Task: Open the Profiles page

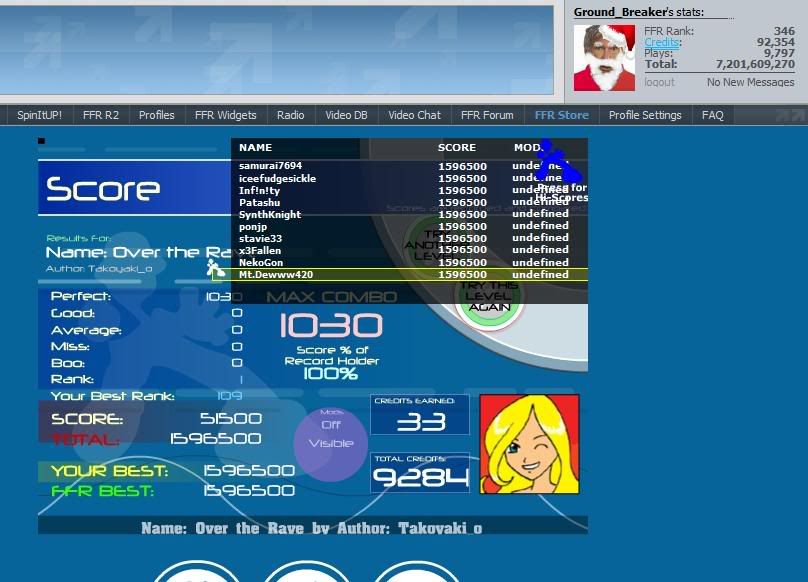Action: (156, 115)
